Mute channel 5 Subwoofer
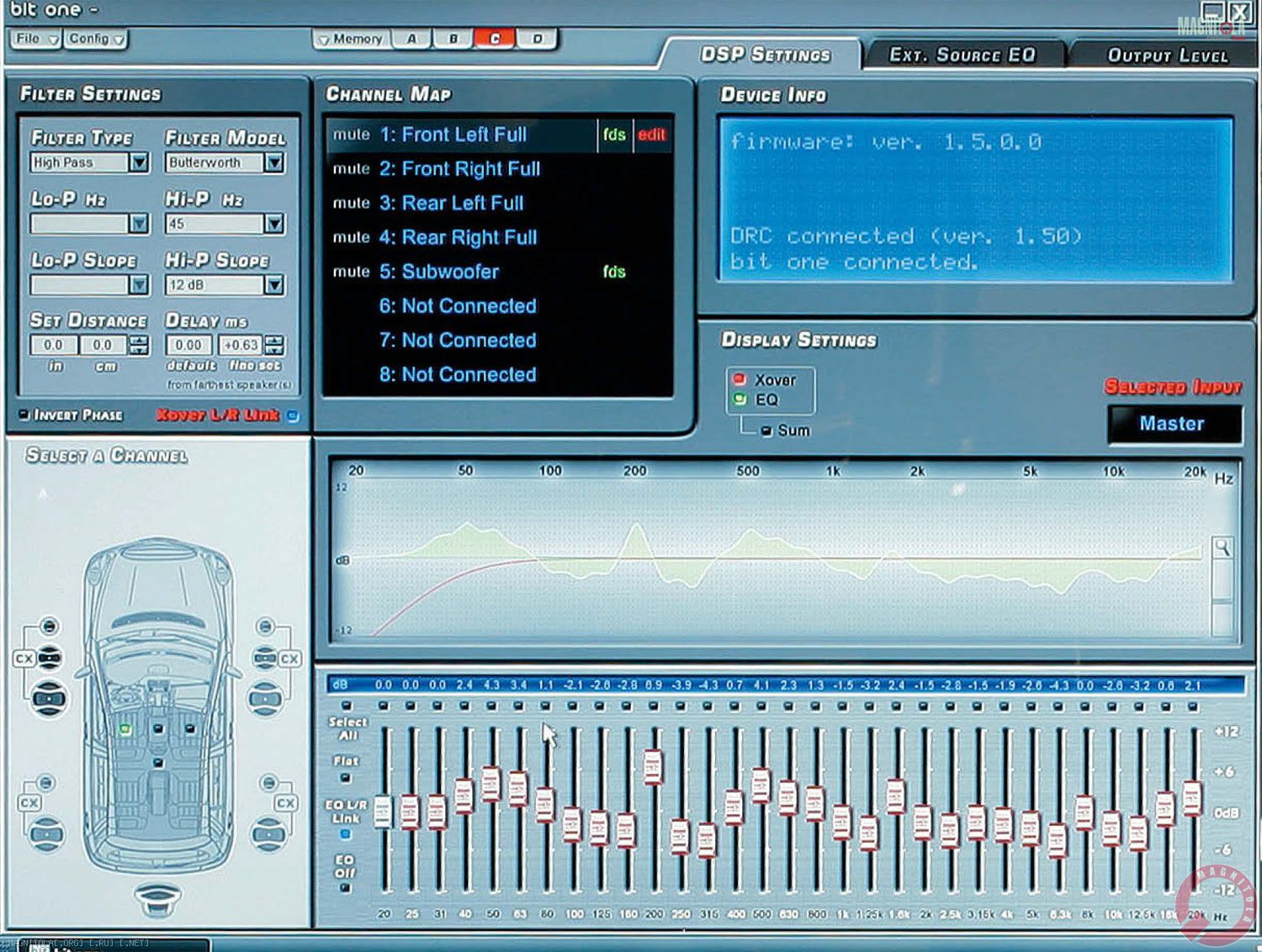1262x952 pixels. [x=351, y=272]
